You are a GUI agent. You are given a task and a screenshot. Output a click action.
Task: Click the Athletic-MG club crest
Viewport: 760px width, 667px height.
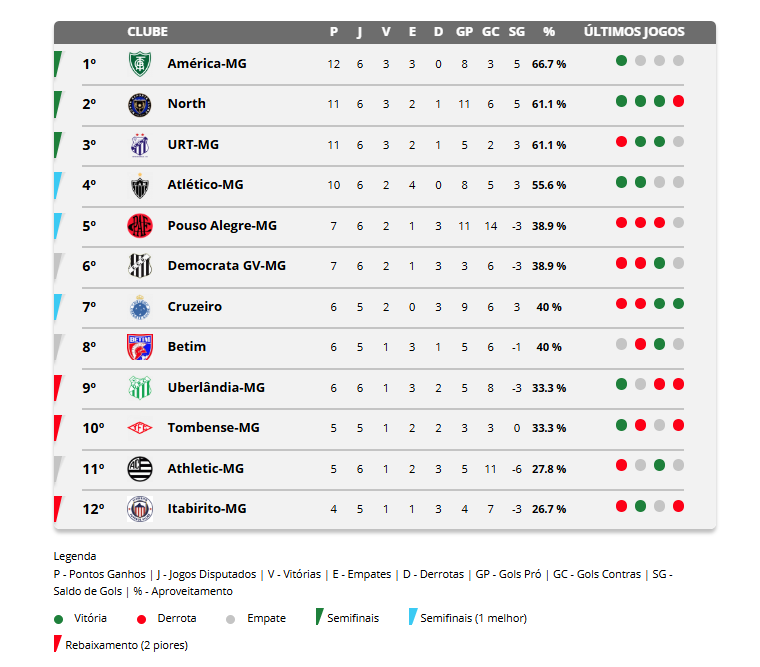(139, 468)
